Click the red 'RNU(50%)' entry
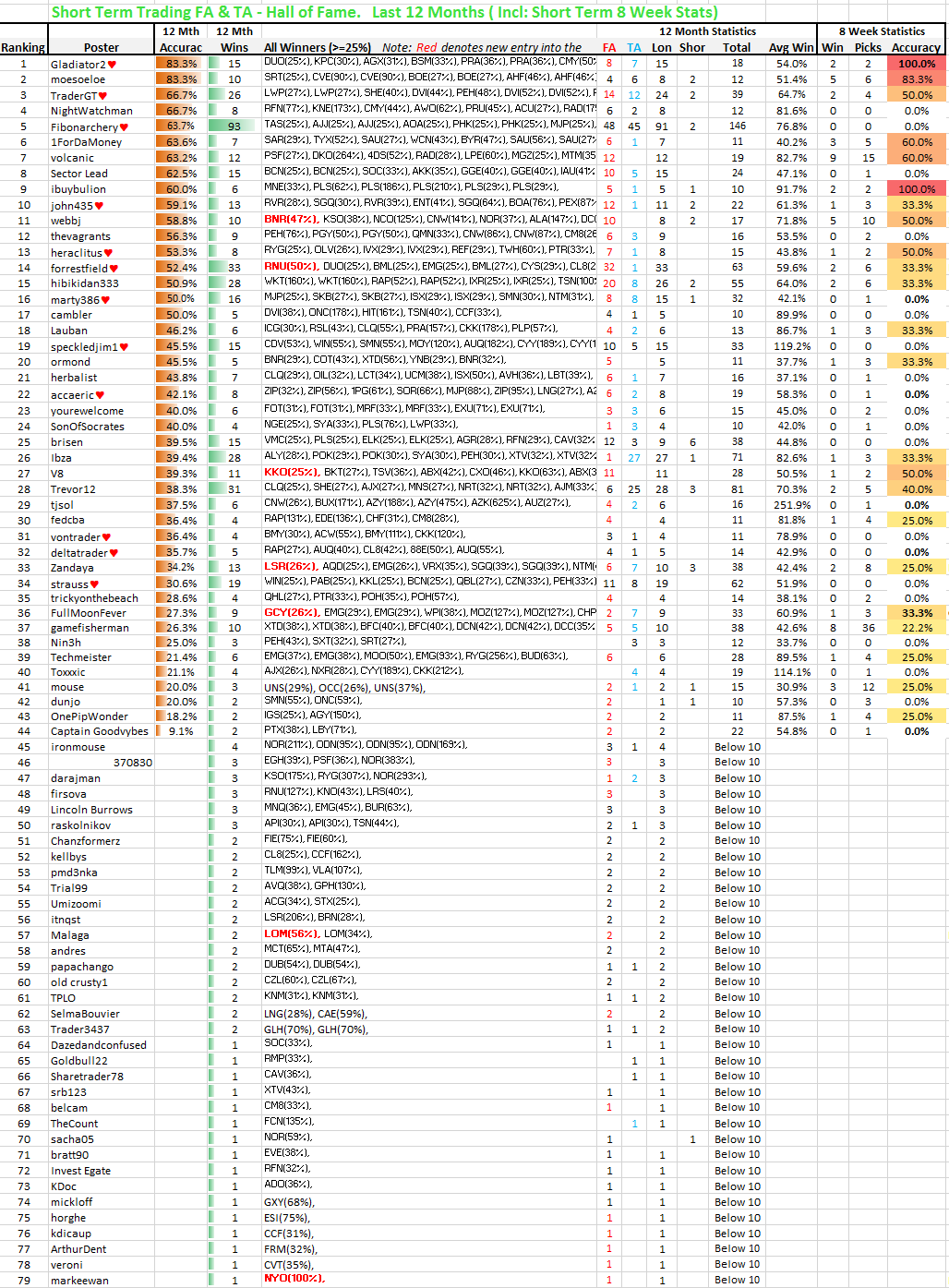 point(291,267)
